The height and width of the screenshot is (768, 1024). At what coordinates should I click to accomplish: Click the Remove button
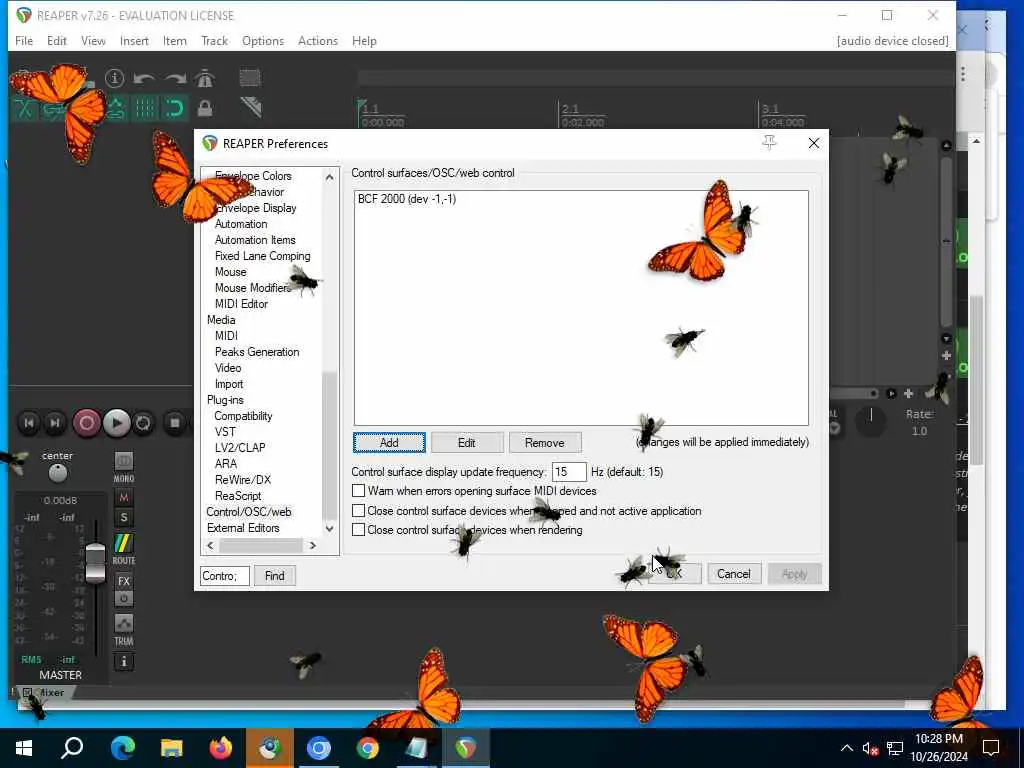coord(545,443)
